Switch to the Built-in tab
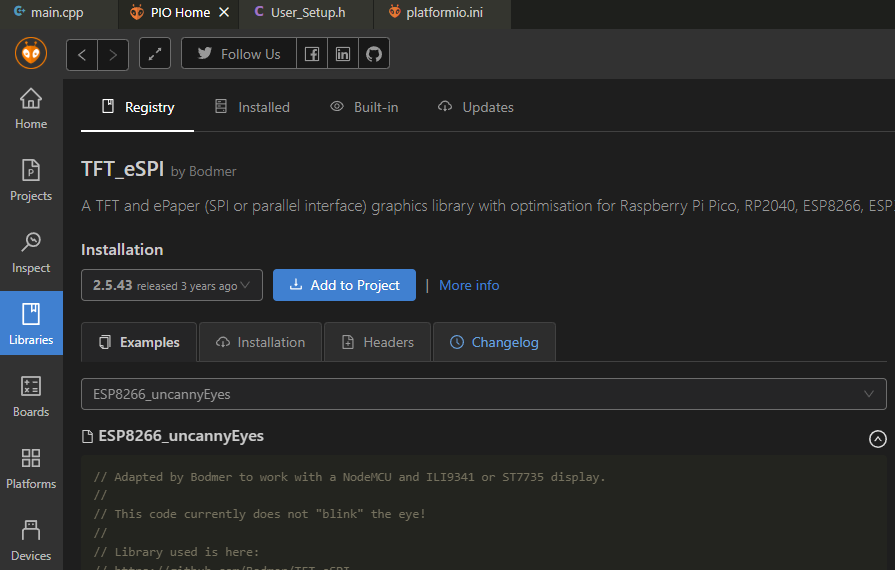895x570 pixels. (364, 107)
